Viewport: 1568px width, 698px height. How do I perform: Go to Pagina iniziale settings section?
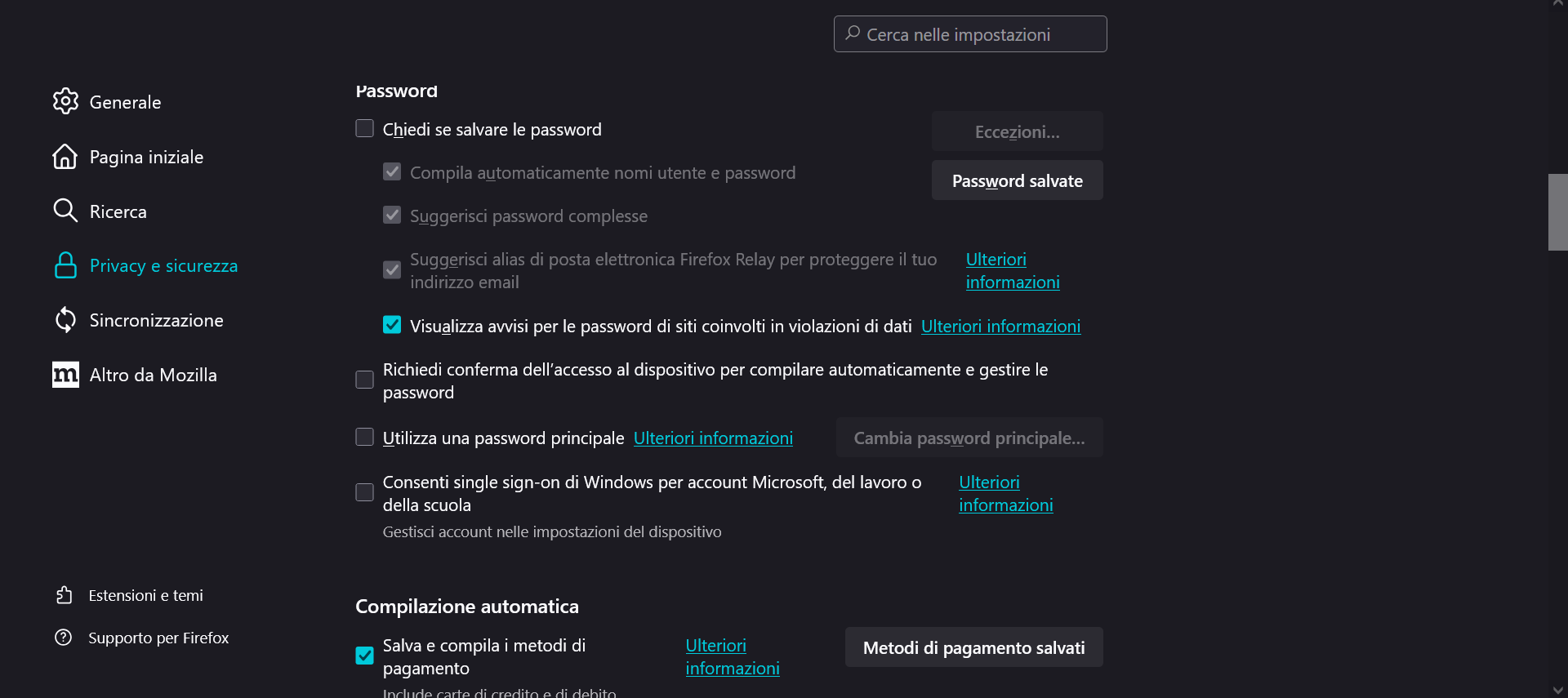pyautogui.click(x=146, y=157)
